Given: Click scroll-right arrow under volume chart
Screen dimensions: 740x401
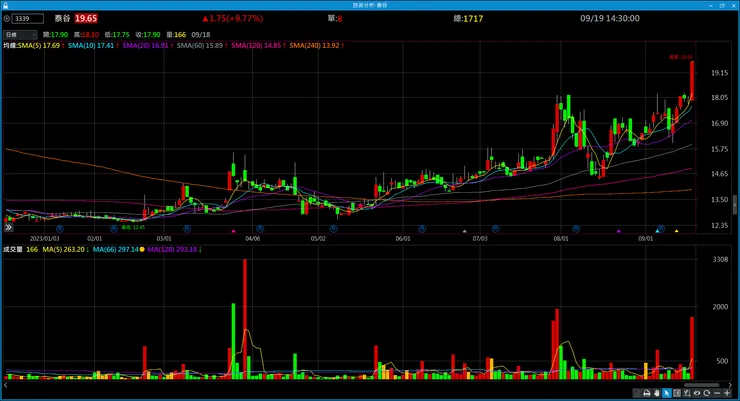Looking at the screenshot, I should pyautogui.click(x=730, y=385).
